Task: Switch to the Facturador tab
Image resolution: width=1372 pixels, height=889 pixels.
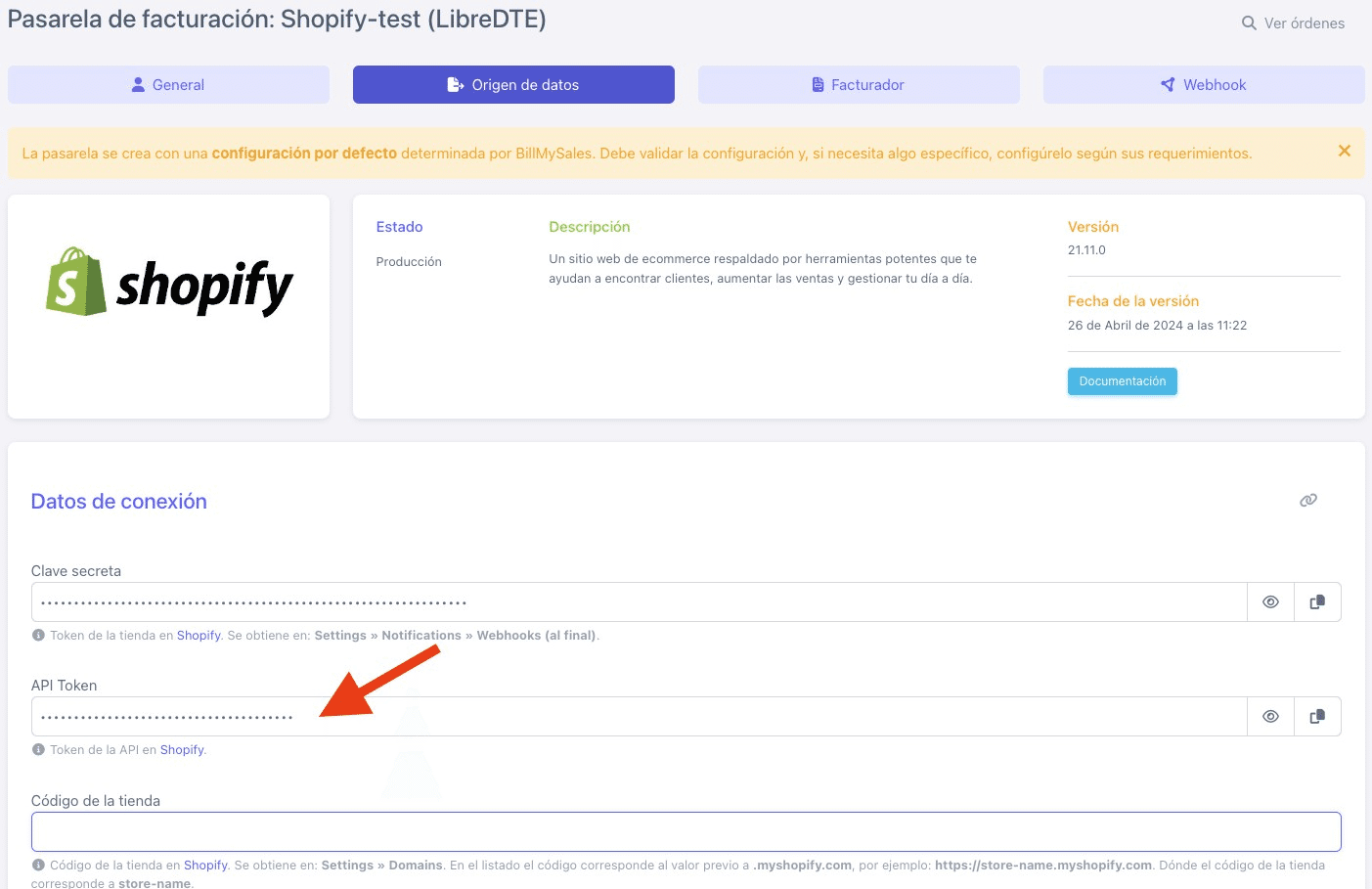Action: (x=859, y=84)
